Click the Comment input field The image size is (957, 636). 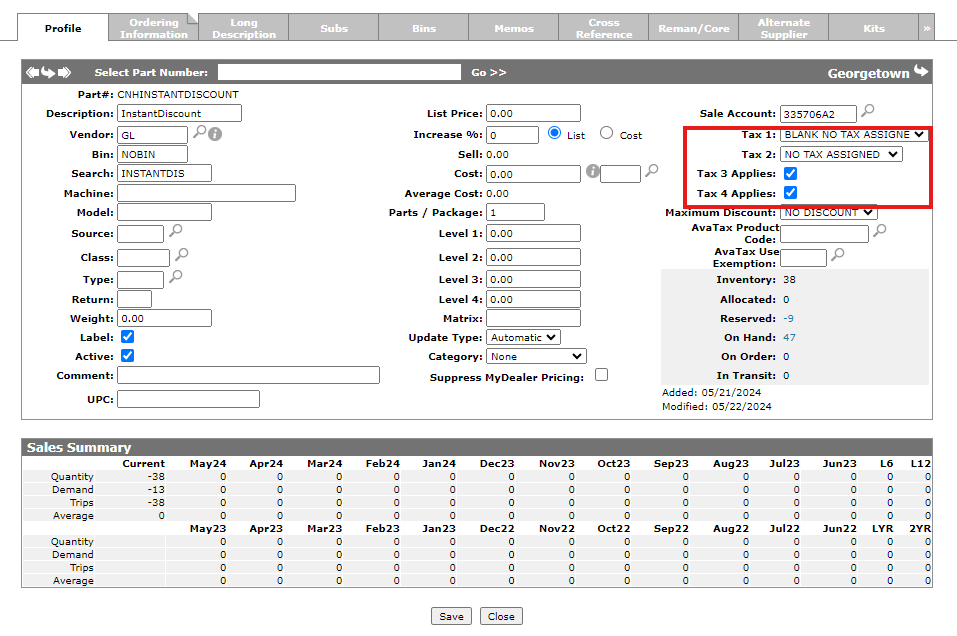248,375
